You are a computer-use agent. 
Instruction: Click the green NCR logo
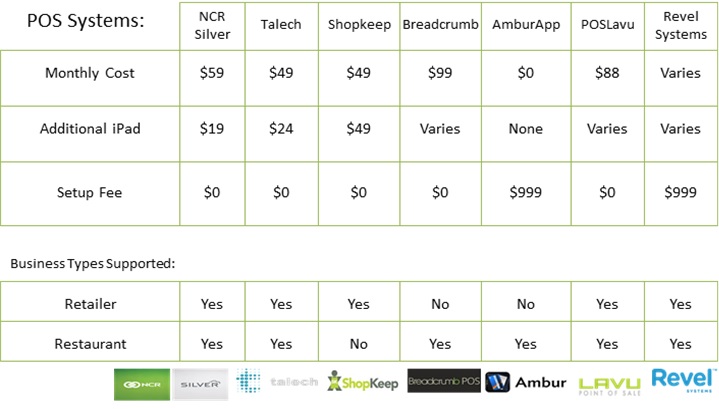pos(142,384)
